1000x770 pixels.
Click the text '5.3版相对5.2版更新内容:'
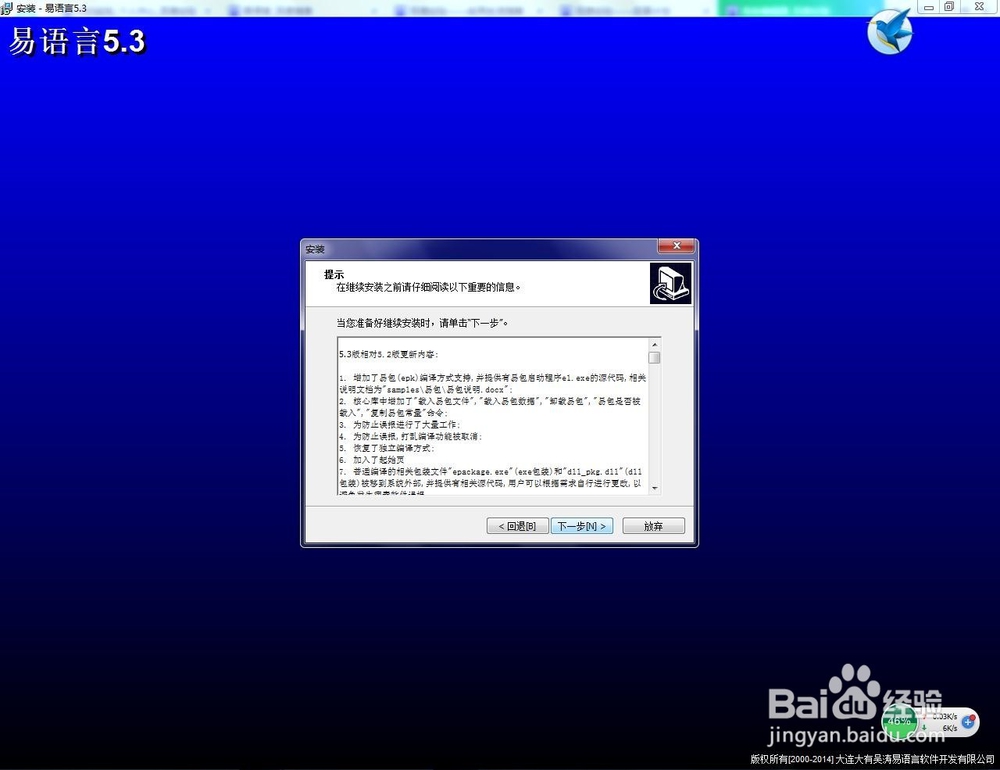click(x=389, y=354)
